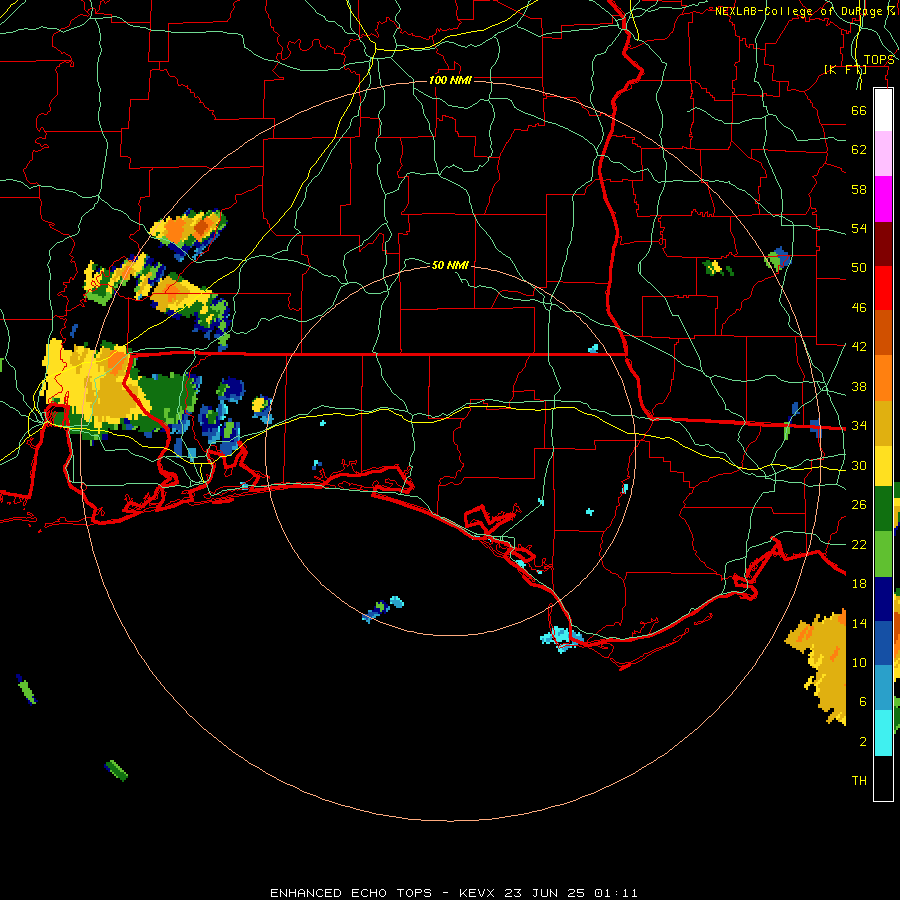Click the magenta legend swatch

(883, 199)
